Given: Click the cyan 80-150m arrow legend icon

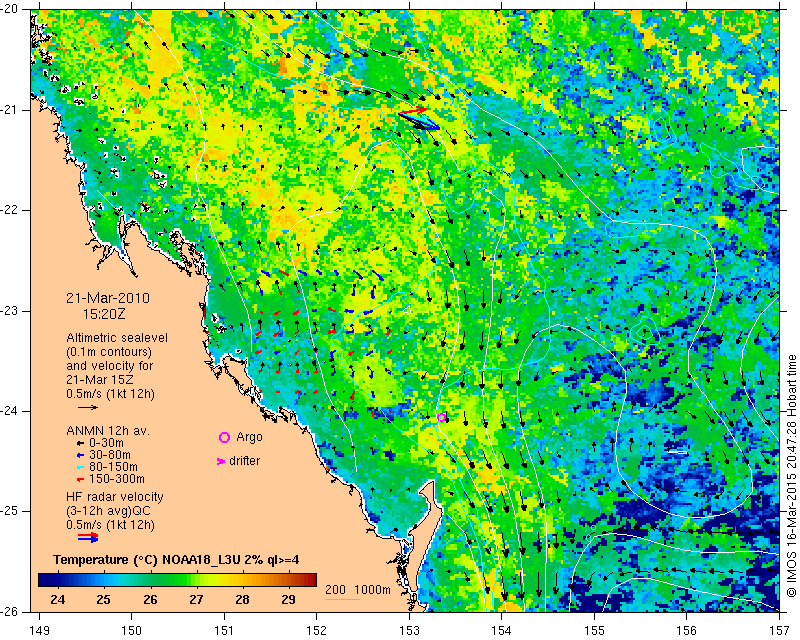Looking at the screenshot, I should pyautogui.click(x=80, y=467).
